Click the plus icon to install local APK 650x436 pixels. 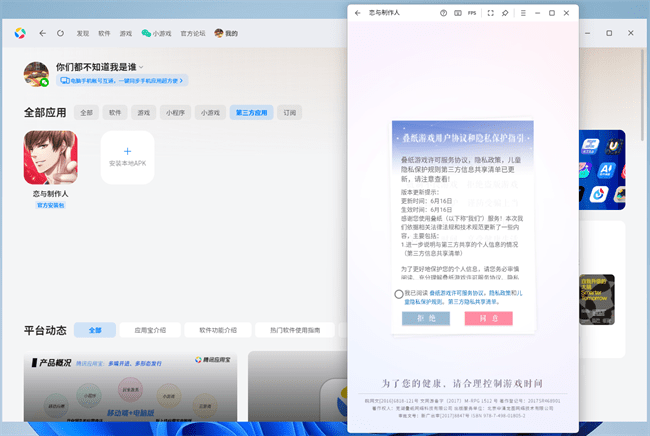point(127,151)
